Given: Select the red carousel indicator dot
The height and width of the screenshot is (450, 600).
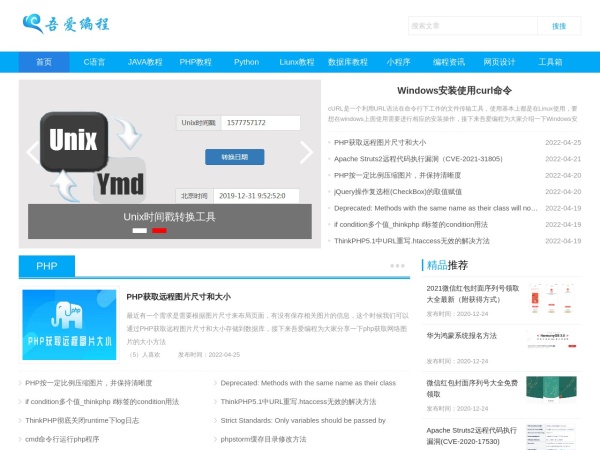Looking at the screenshot, I should point(159,230).
